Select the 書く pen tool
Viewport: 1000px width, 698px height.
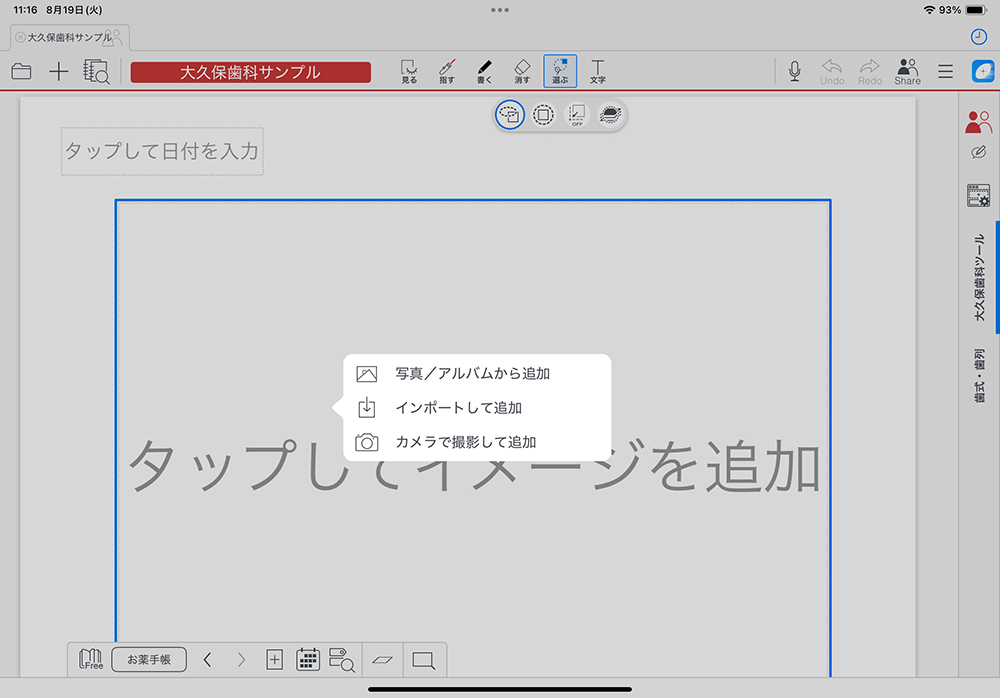click(x=484, y=70)
